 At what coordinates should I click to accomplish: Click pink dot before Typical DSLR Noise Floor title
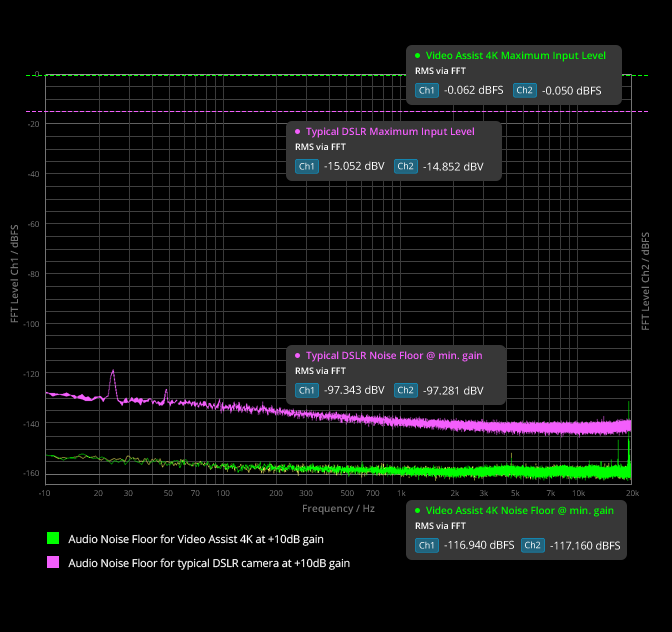(297, 355)
